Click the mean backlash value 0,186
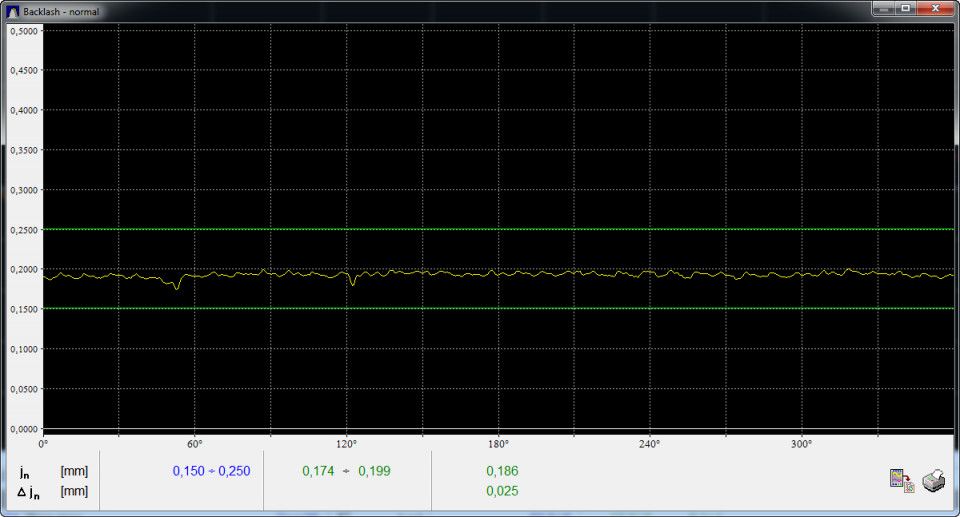The width and height of the screenshot is (960, 517). tap(502, 470)
